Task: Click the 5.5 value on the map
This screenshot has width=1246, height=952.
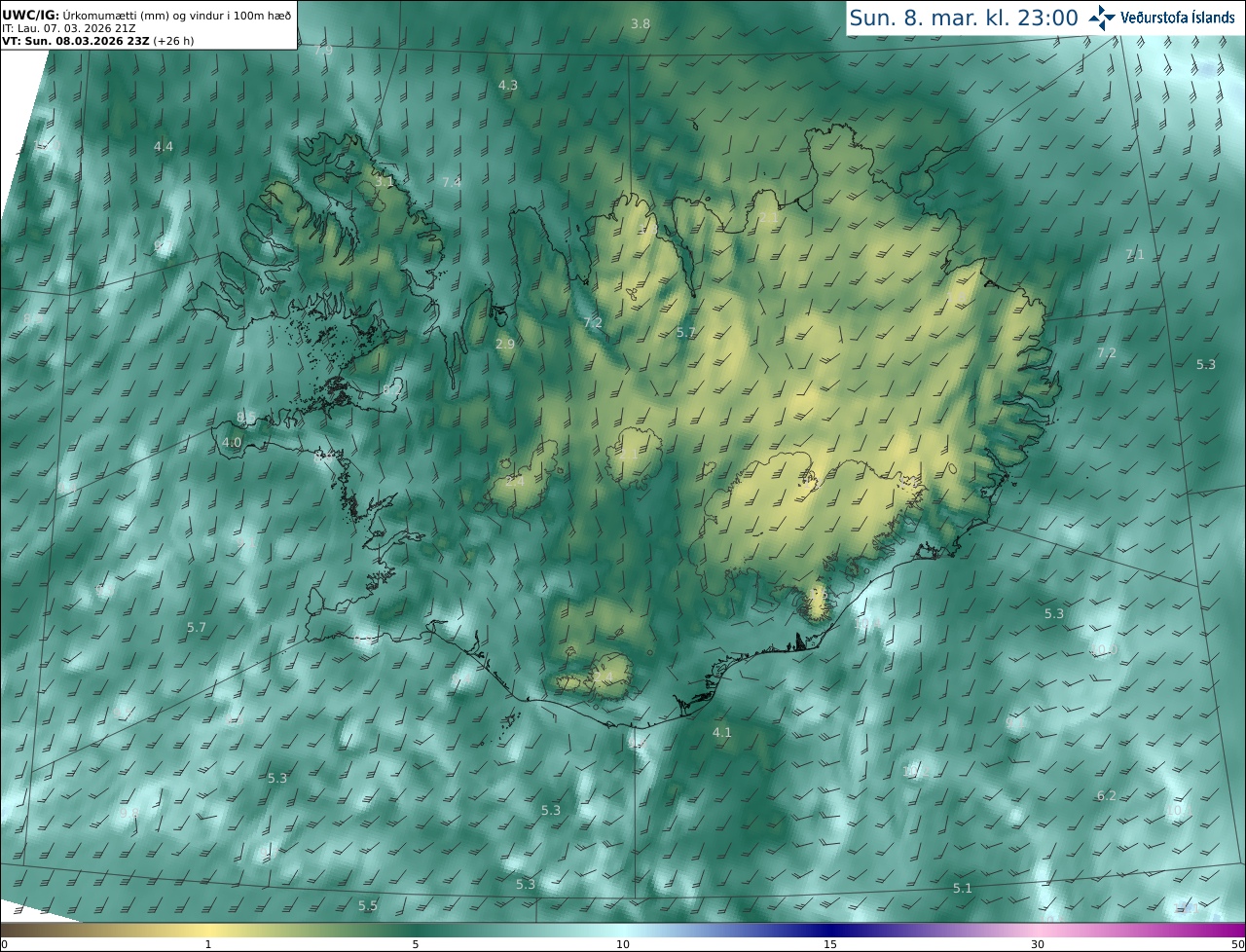Action: pyautogui.click(x=368, y=906)
